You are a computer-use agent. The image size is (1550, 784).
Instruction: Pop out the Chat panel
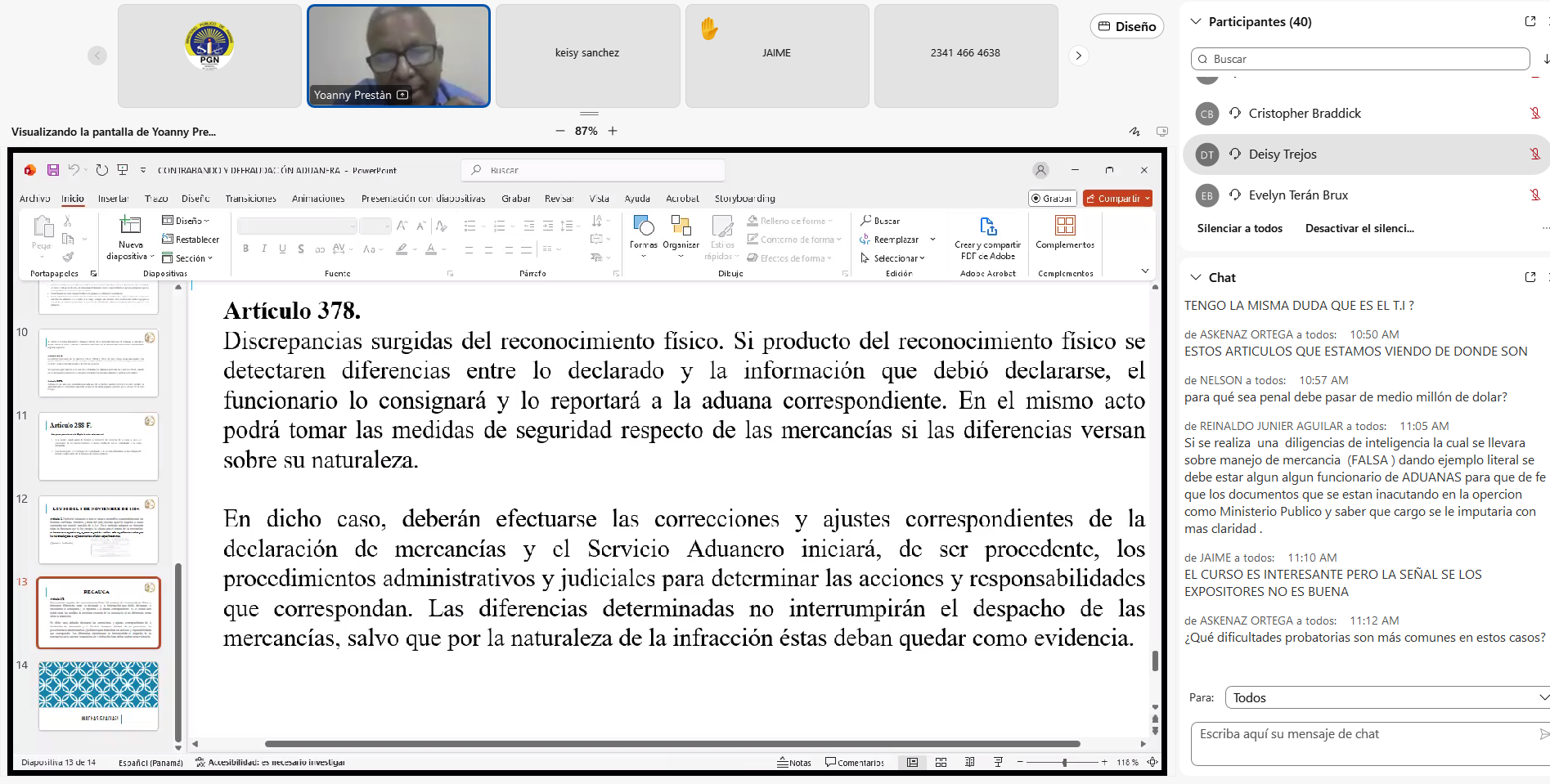[x=1530, y=277]
